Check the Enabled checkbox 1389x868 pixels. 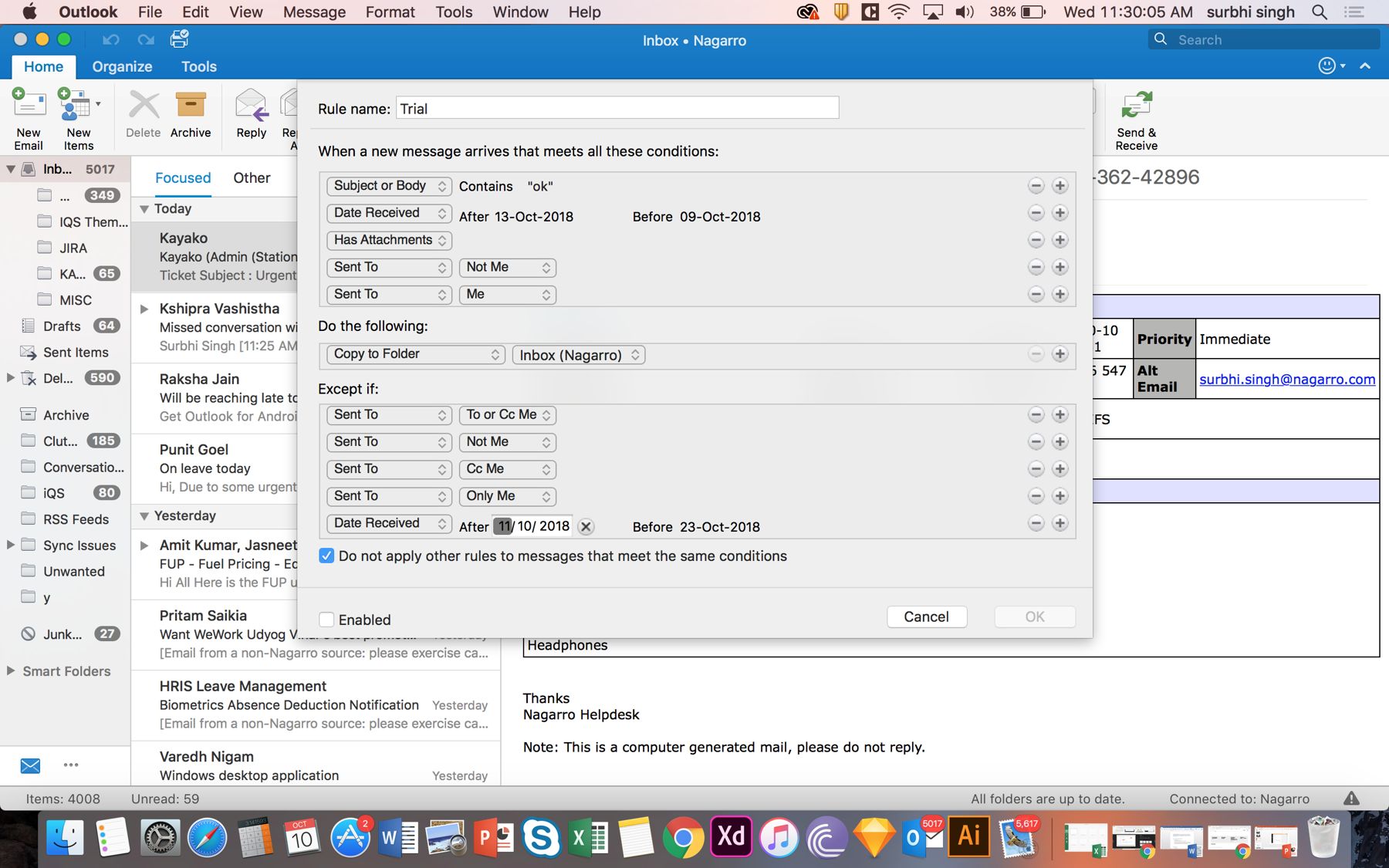(x=326, y=620)
